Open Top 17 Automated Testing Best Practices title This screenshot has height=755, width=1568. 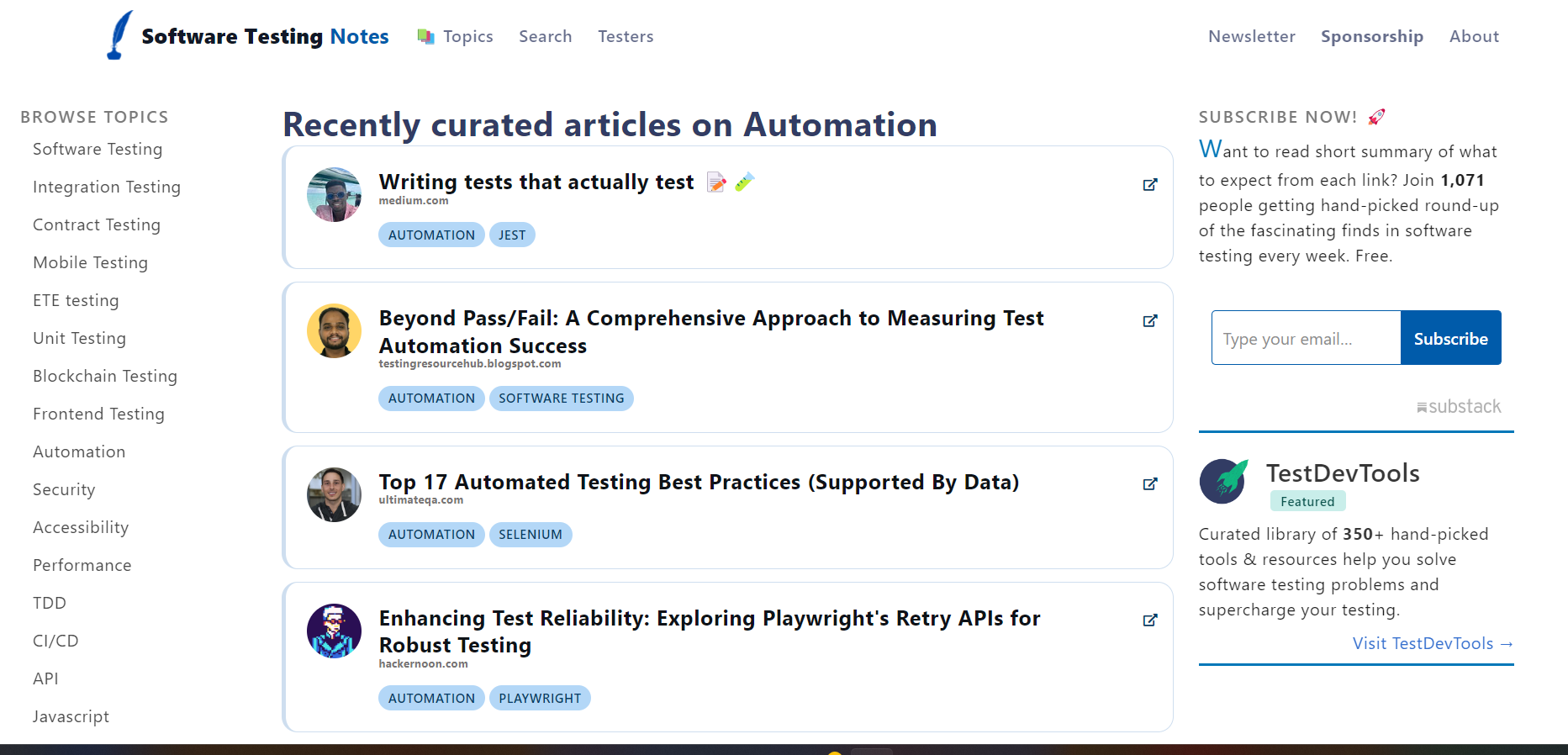(x=699, y=482)
